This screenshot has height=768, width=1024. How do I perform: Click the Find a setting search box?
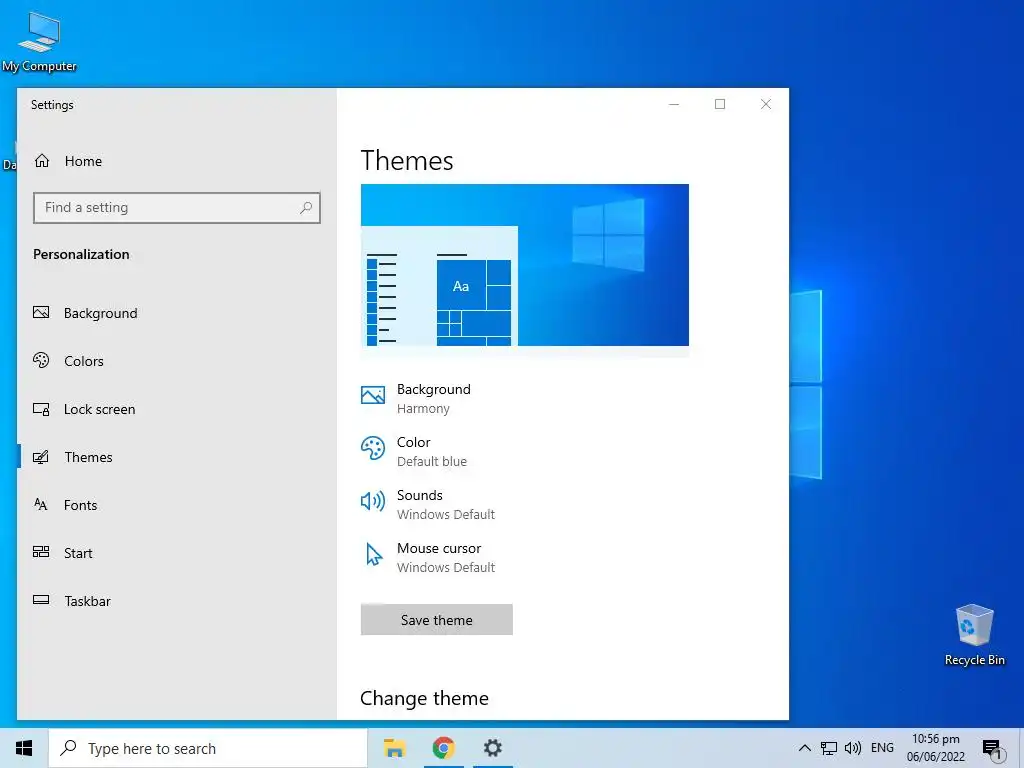tap(176, 208)
